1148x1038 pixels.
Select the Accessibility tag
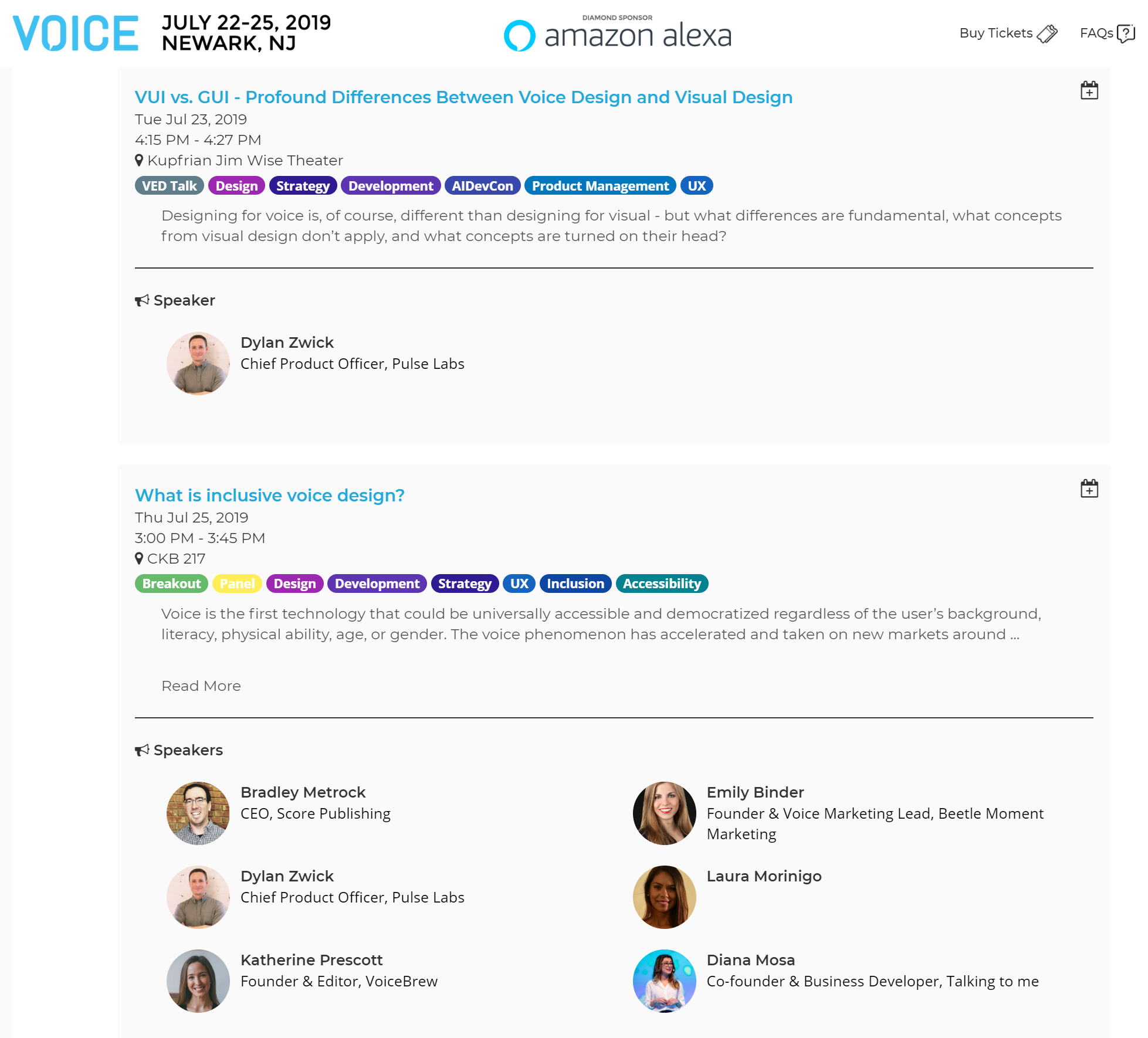662,584
